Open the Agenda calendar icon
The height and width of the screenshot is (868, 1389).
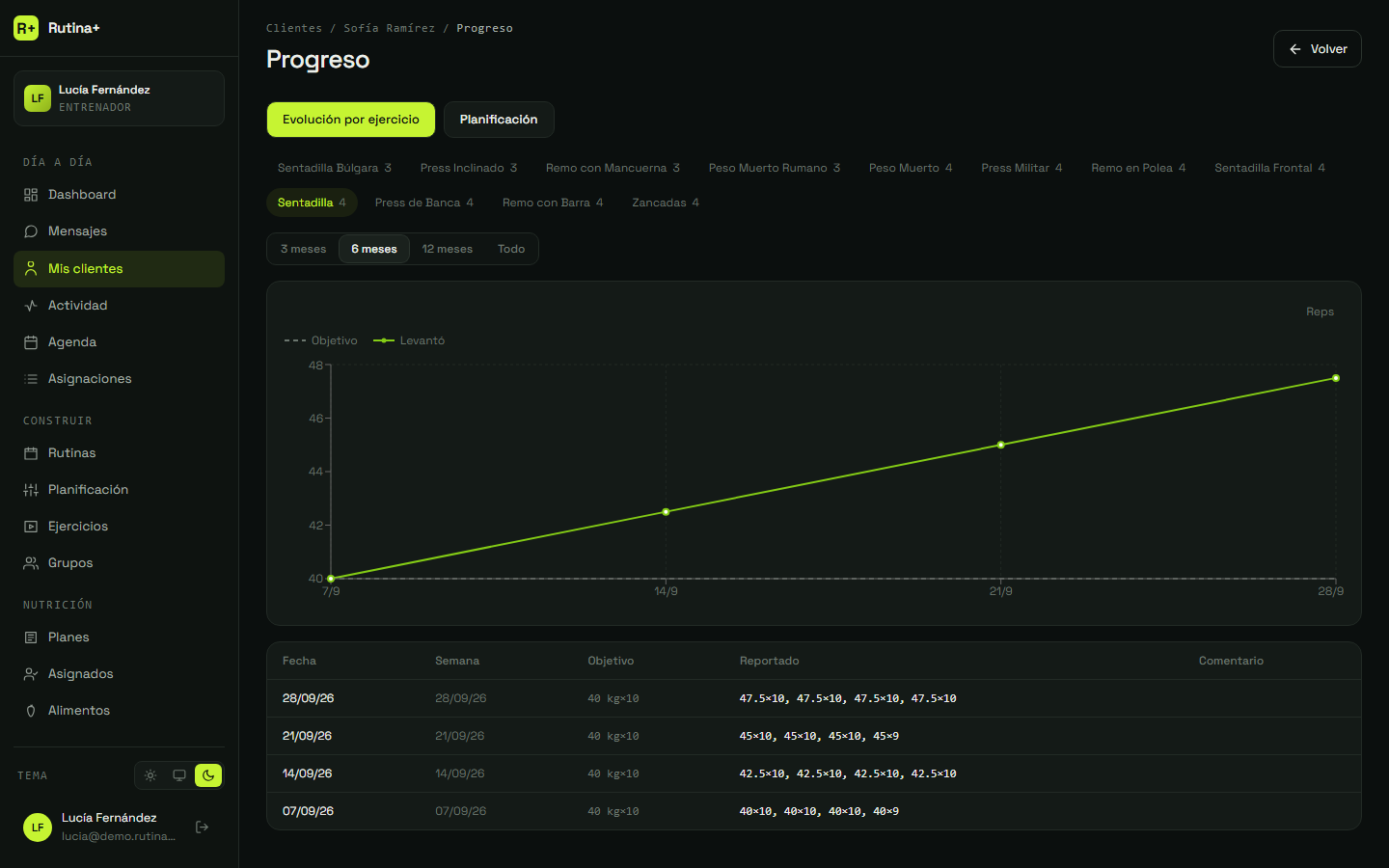point(31,342)
